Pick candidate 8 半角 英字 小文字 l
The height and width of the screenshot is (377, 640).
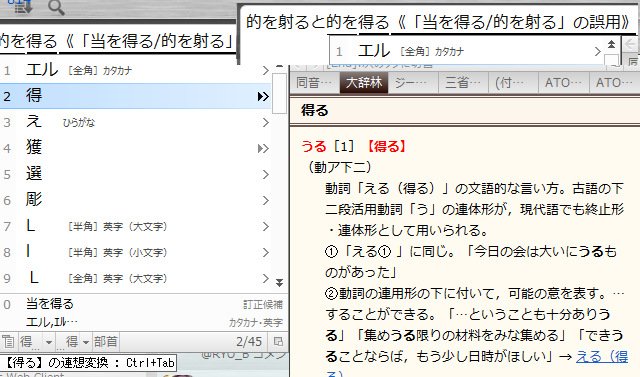point(135,253)
